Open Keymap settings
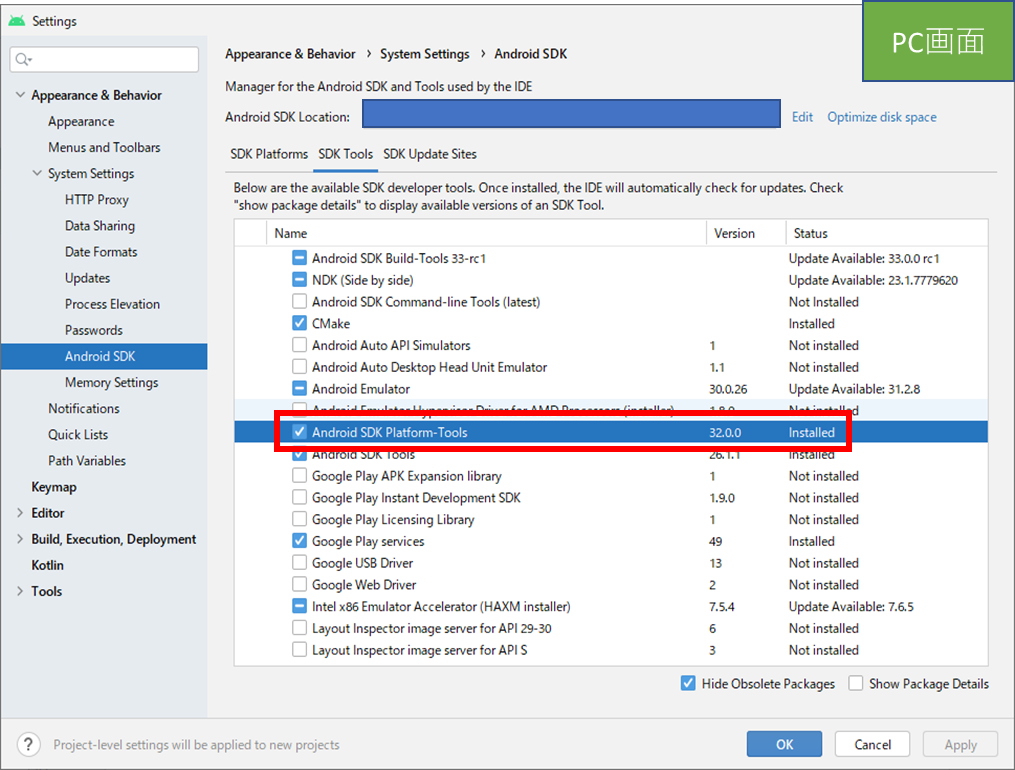 [54, 487]
